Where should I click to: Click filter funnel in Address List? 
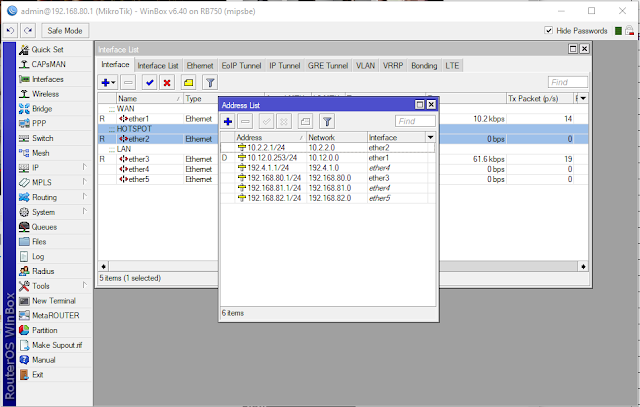[327, 121]
